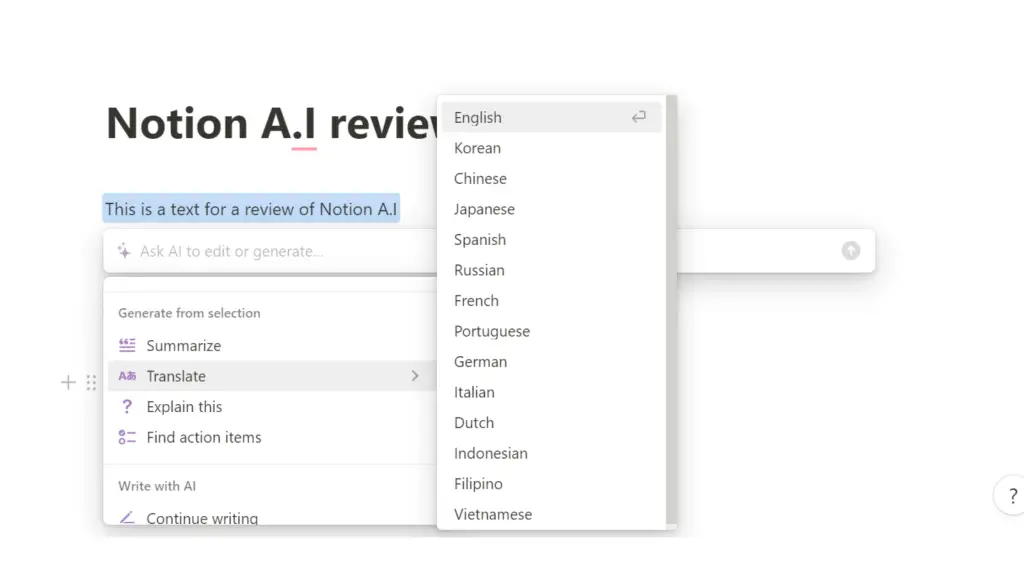1024x576 pixels.
Task: Pick Indonesian as the target language
Action: click(551, 453)
